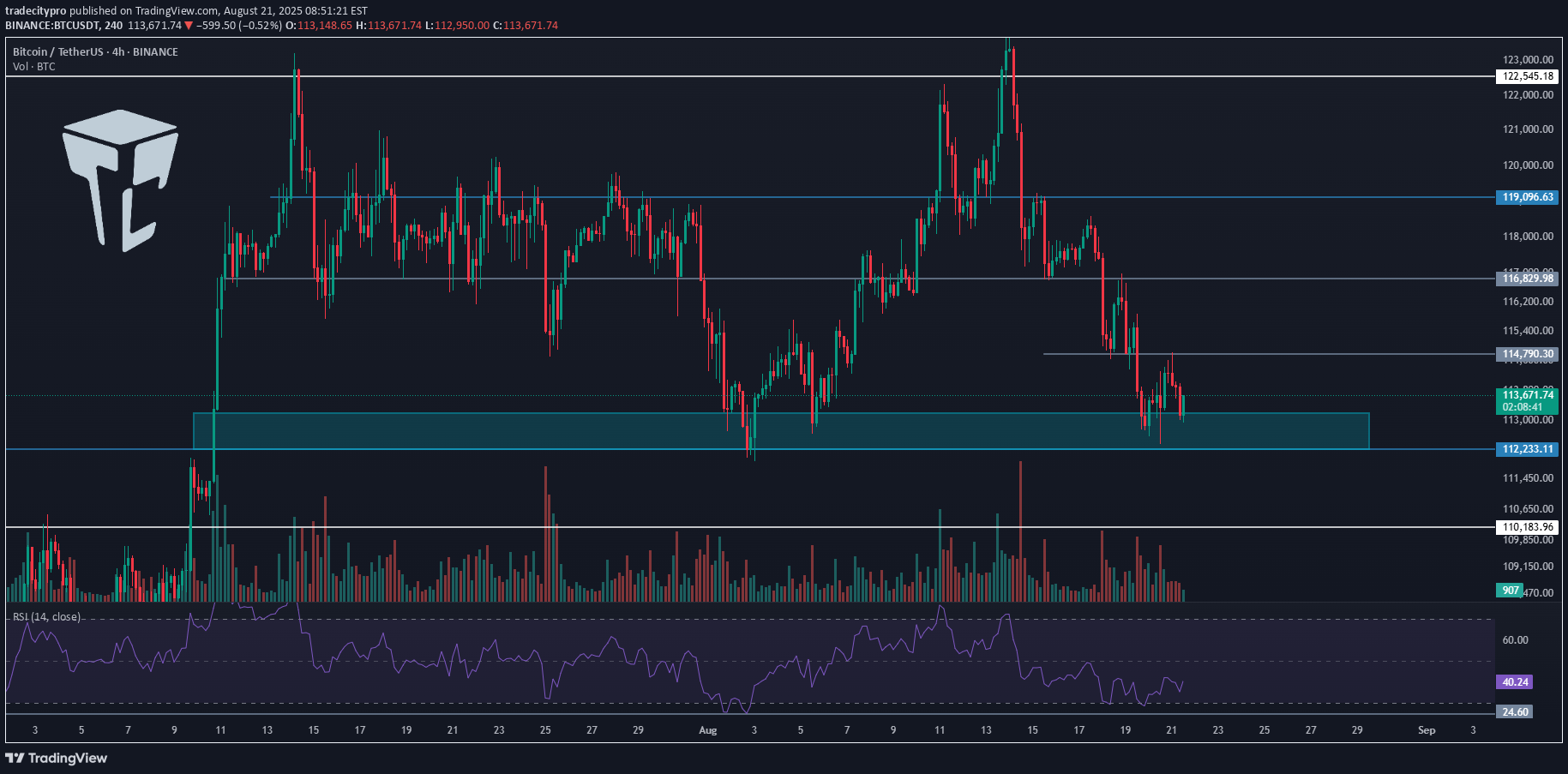The height and width of the screenshot is (774, 1568).
Task: Click the 116,829.98 price label
Action: tap(1528, 278)
